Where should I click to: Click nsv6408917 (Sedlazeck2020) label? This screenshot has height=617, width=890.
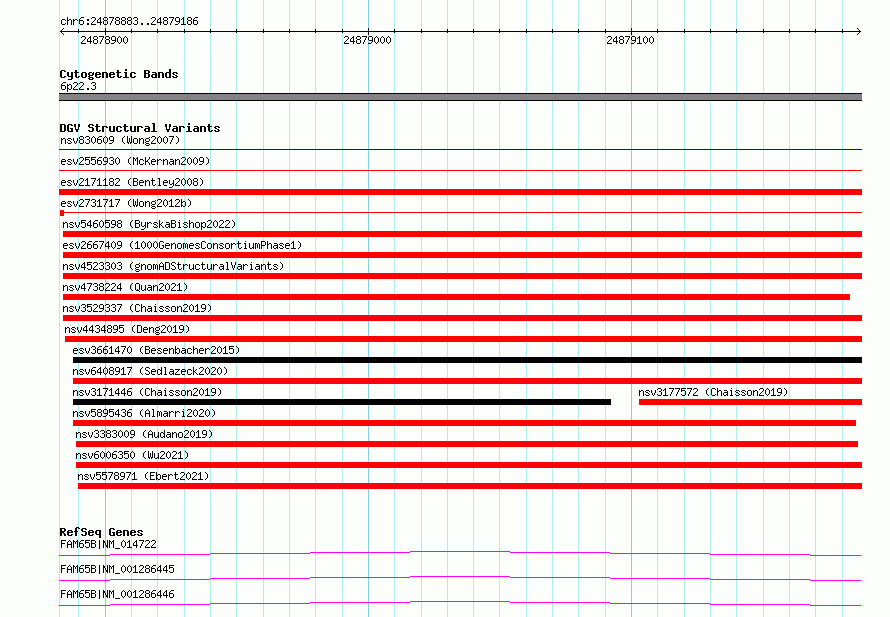(x=150, y=371)
